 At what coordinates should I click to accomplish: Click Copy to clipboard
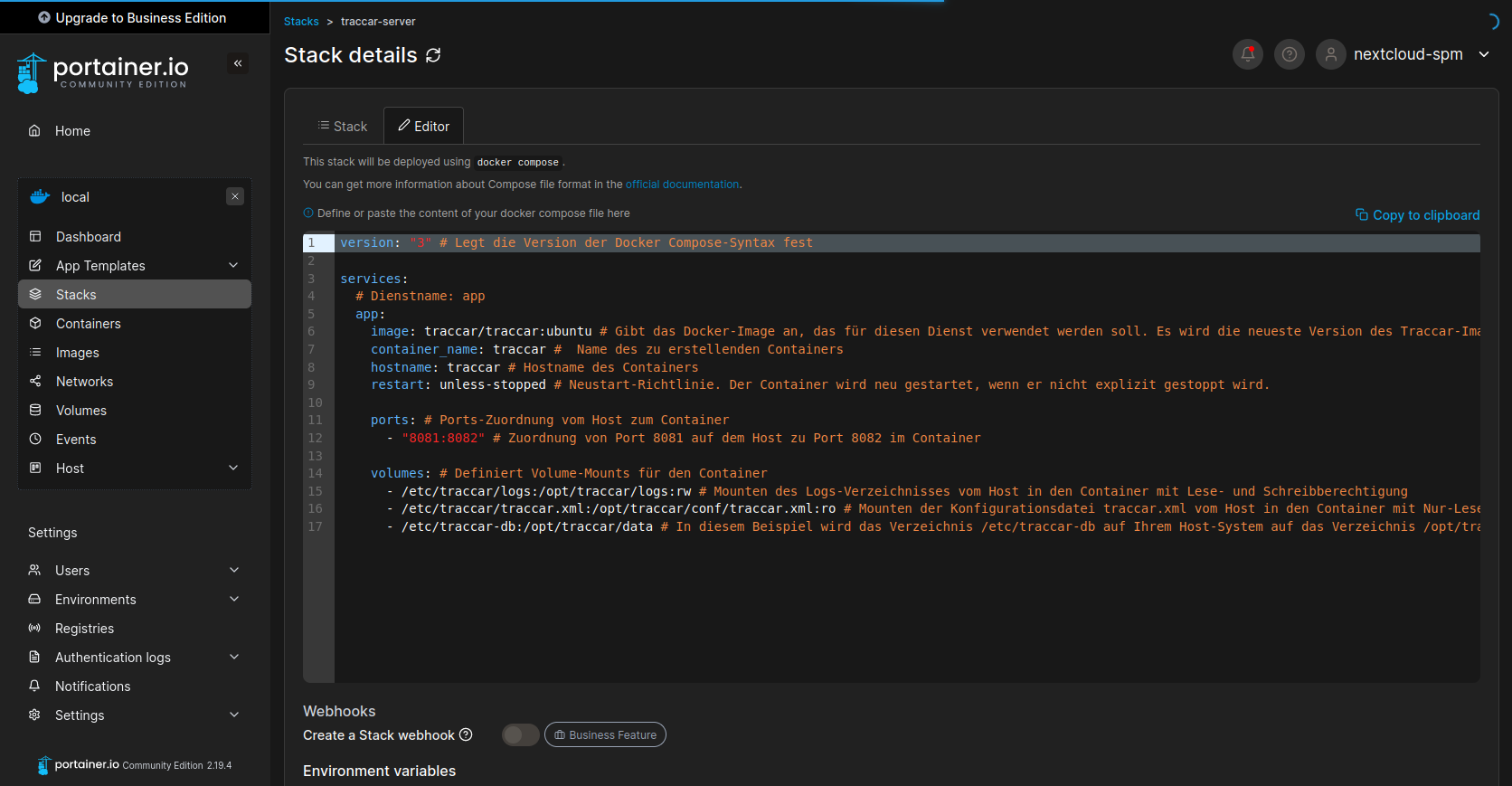click(1417, 215)
